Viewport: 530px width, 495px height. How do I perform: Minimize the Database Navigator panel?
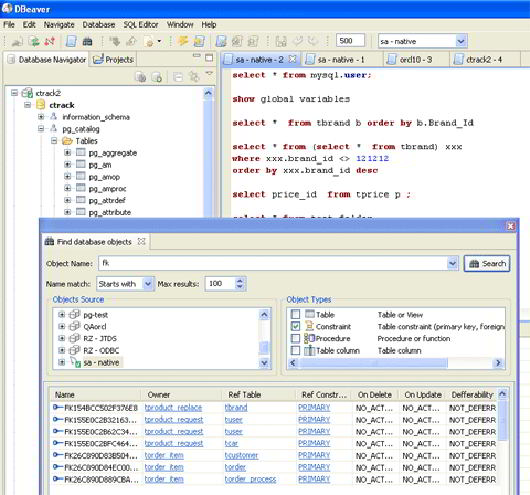coord(196,56)
